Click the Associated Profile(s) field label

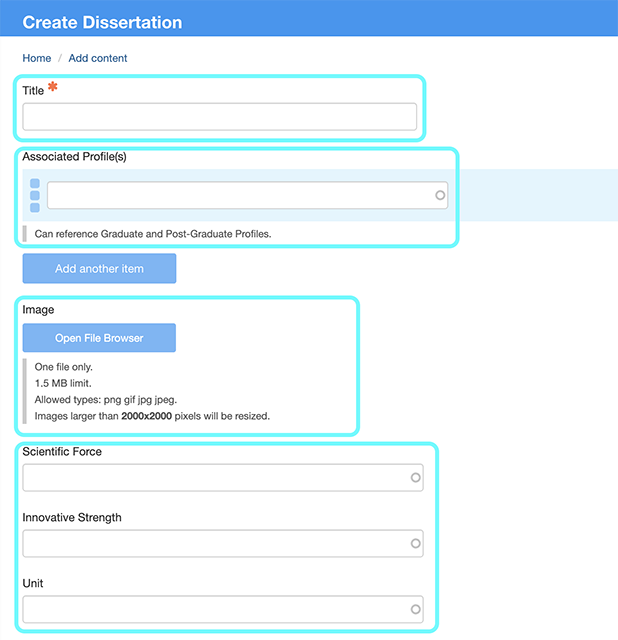coord(74,156)
